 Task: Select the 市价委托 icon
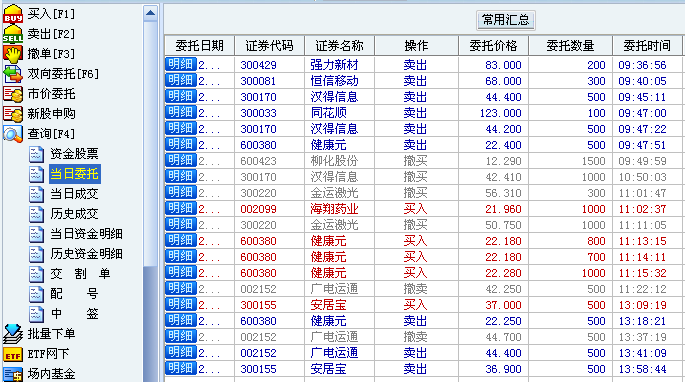pos(13,94)
